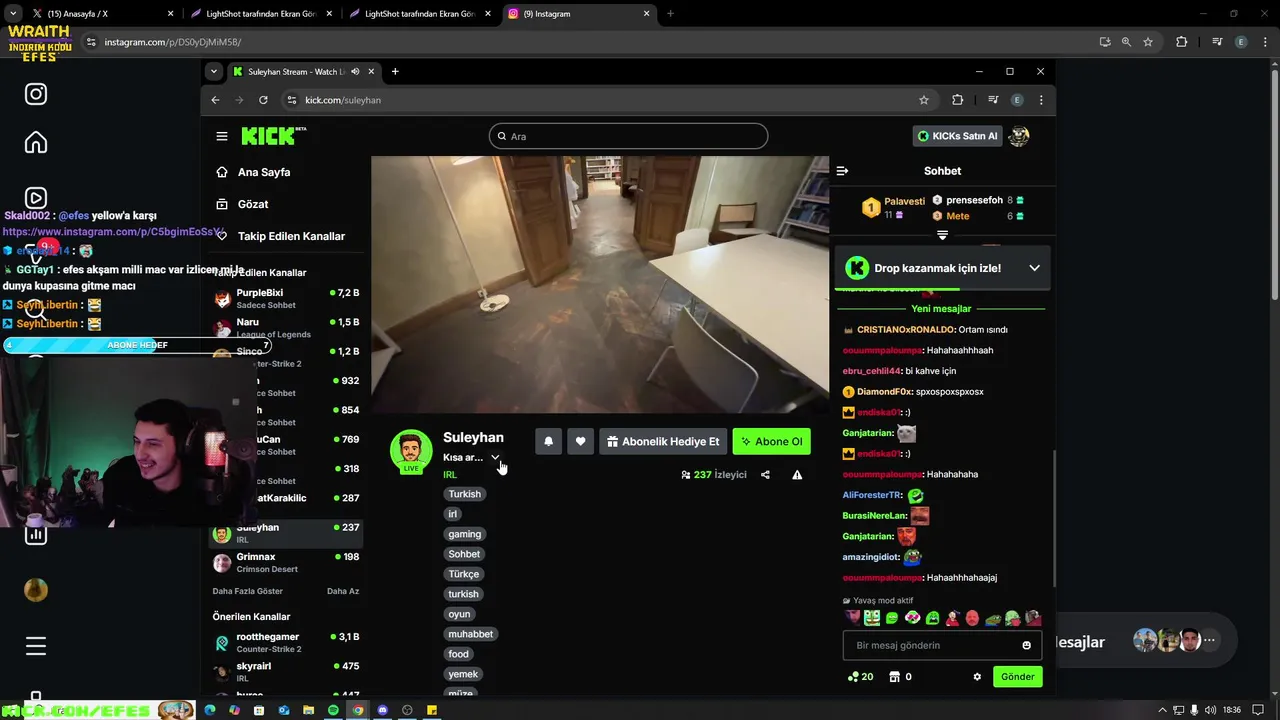The height and width of the screenshot is (720, 1280).
Task: Open rootthegamer recommended channel
Action: click(x=286, y=642)
